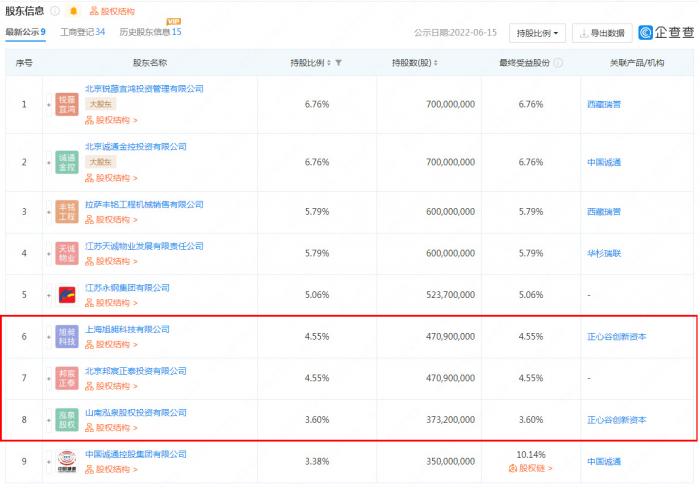The image size is (700, 488).
Task: Click the 企查查 logo
Action: pyautogui.click(x=666, y=33)
